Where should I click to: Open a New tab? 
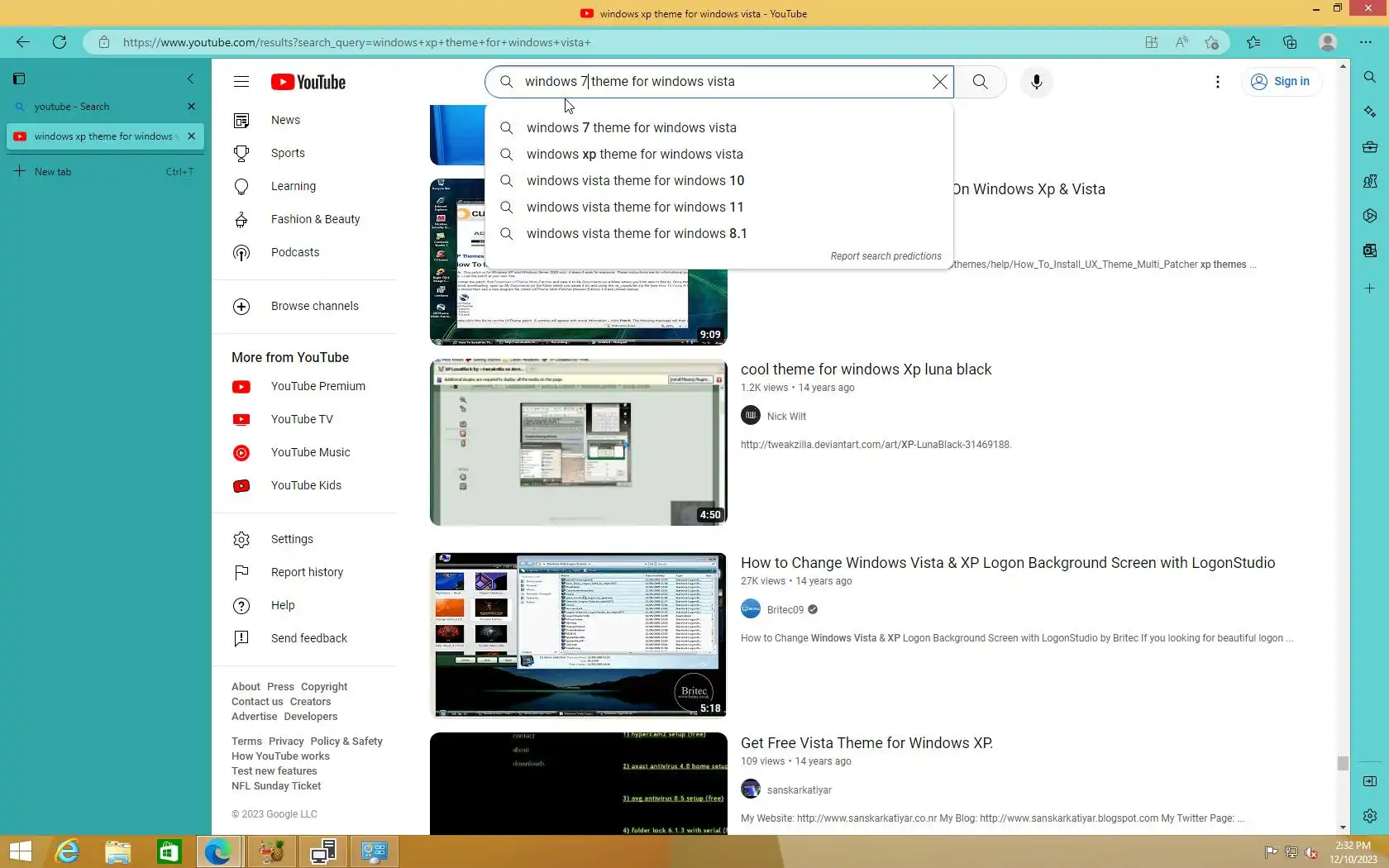tap(105, 172)
